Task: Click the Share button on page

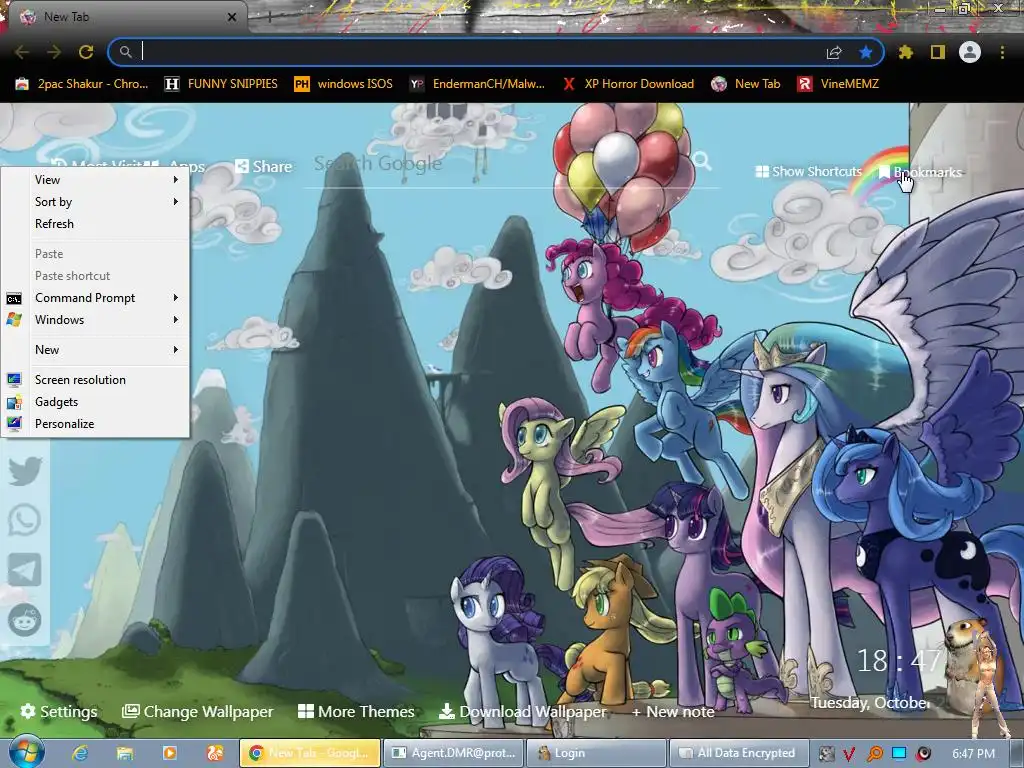Action: click(263, 167)
